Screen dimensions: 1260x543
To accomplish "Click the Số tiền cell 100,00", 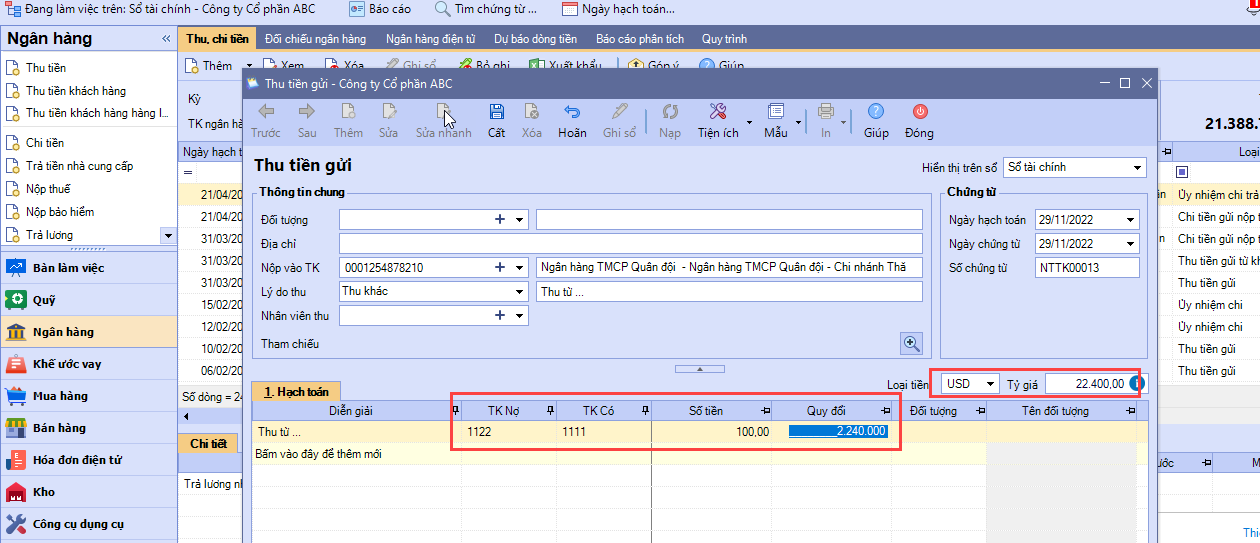I will (711, 432).
